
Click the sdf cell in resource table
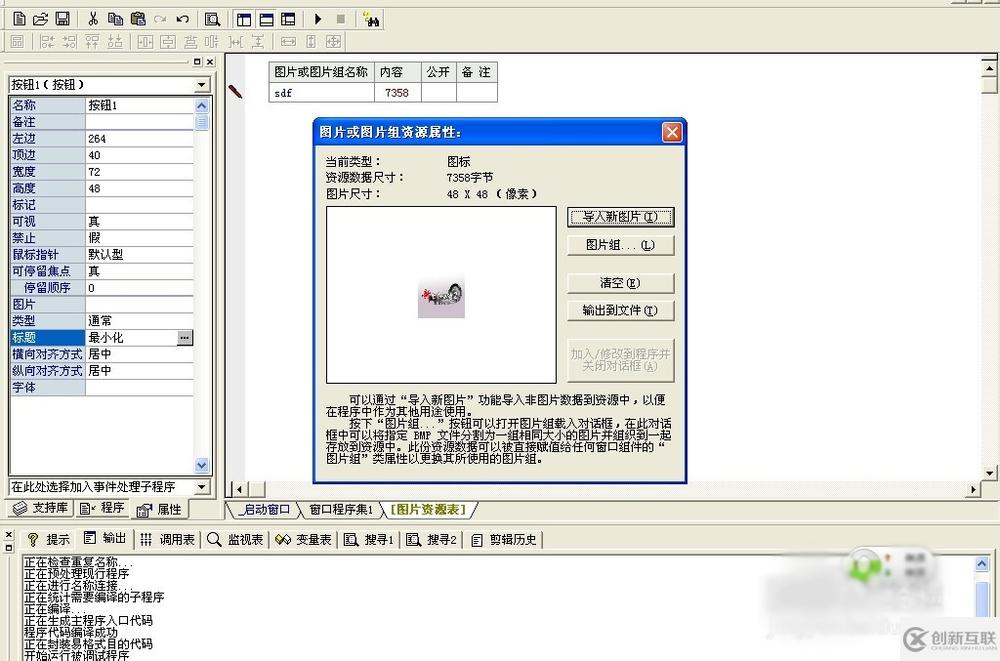tap(321, 93)
